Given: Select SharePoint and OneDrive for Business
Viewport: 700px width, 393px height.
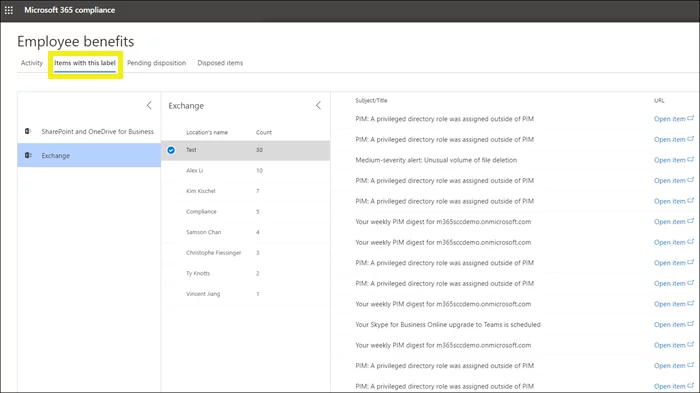Looking at the screenshot, I should 89,131.
